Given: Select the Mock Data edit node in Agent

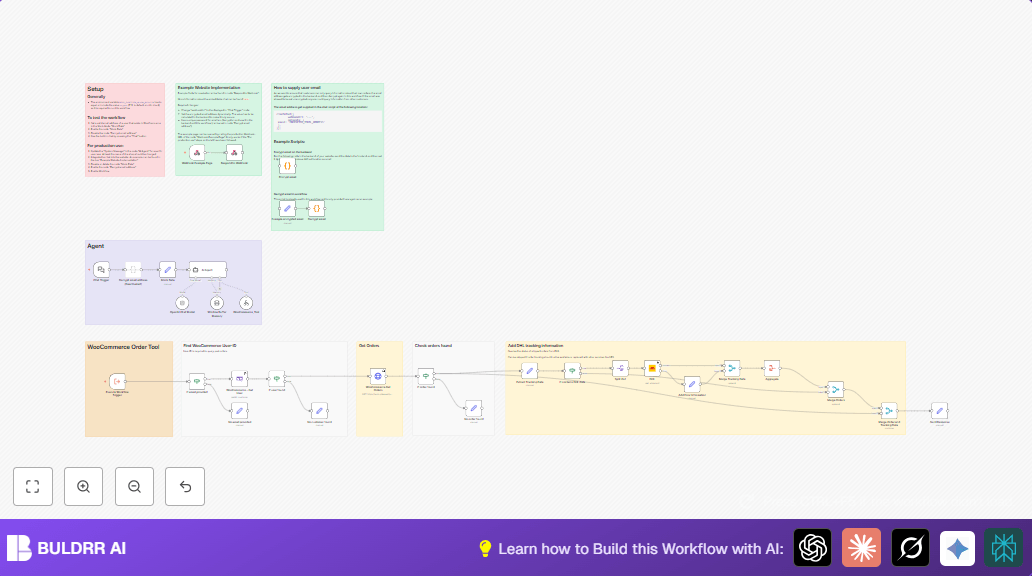Looking at the screenshot, I should [167, 269].
